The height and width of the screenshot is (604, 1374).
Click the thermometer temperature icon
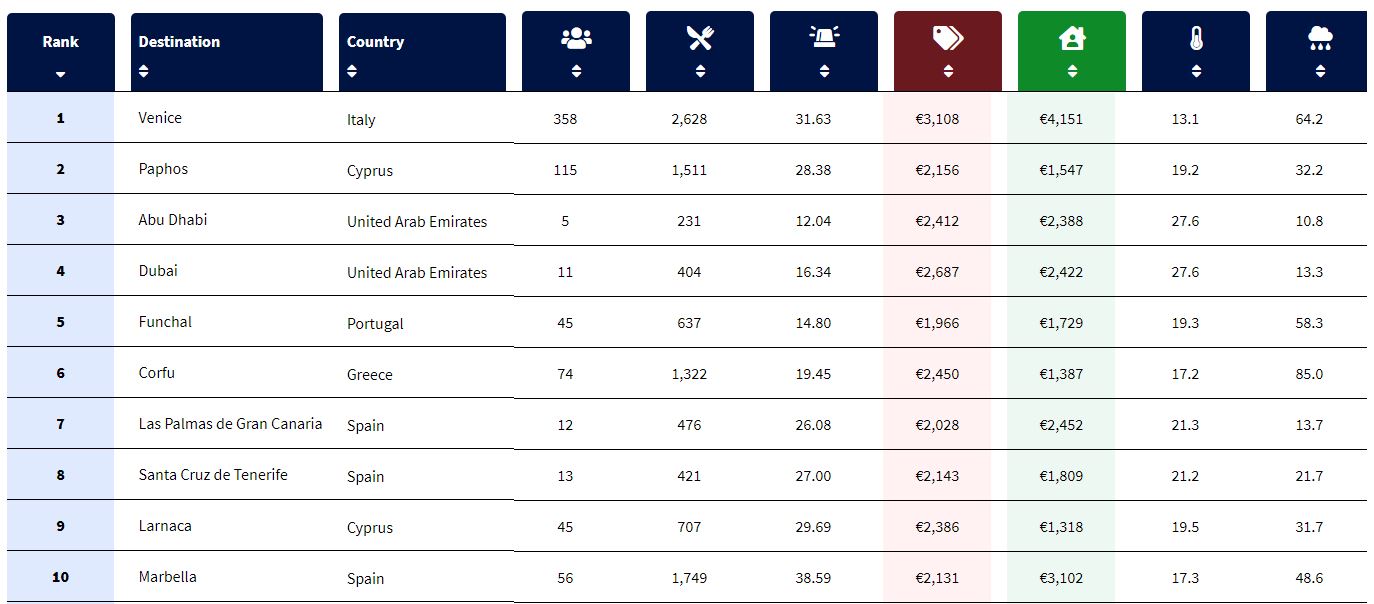1196,39
